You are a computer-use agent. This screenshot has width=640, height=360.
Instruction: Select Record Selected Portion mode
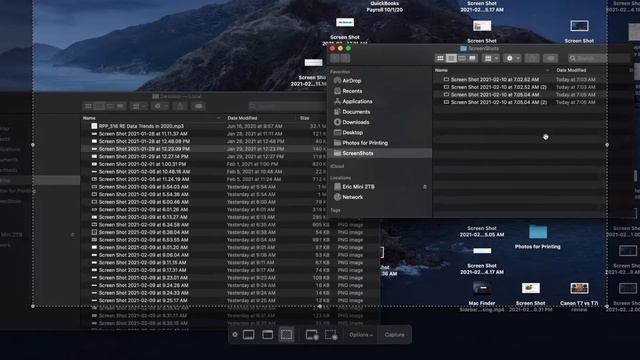click(331, 335)
